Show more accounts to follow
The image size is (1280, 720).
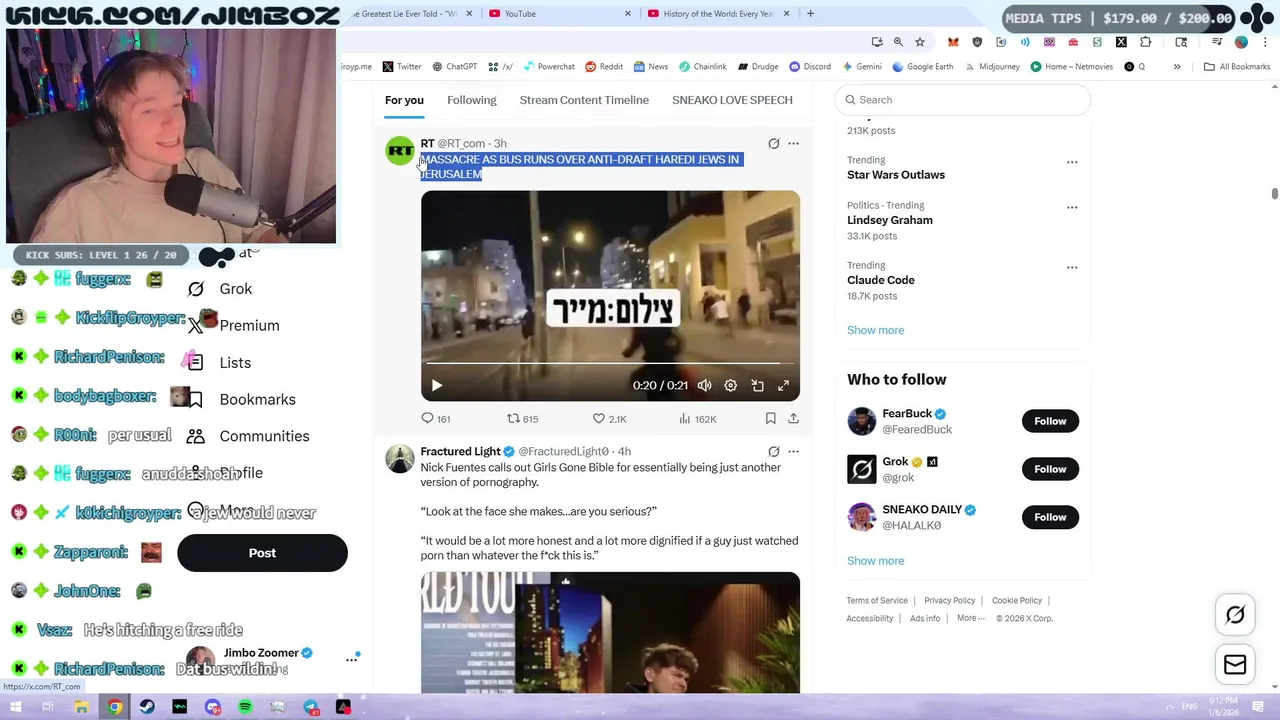[x=875, y=561]
